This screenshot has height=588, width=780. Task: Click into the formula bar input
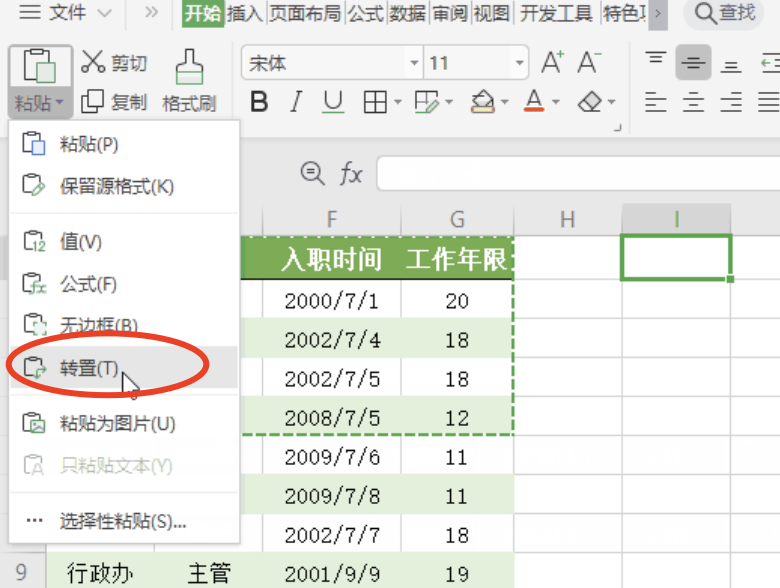(578, 174)
